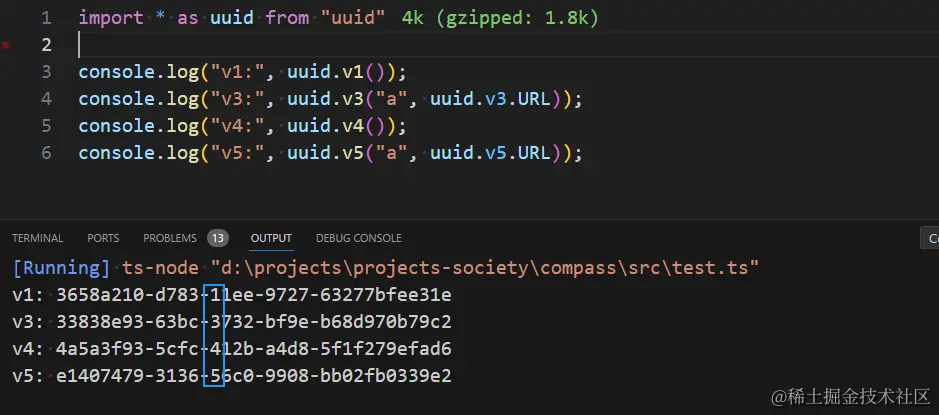Click the red breakpoint dot beside line 2

coord(6,44)
